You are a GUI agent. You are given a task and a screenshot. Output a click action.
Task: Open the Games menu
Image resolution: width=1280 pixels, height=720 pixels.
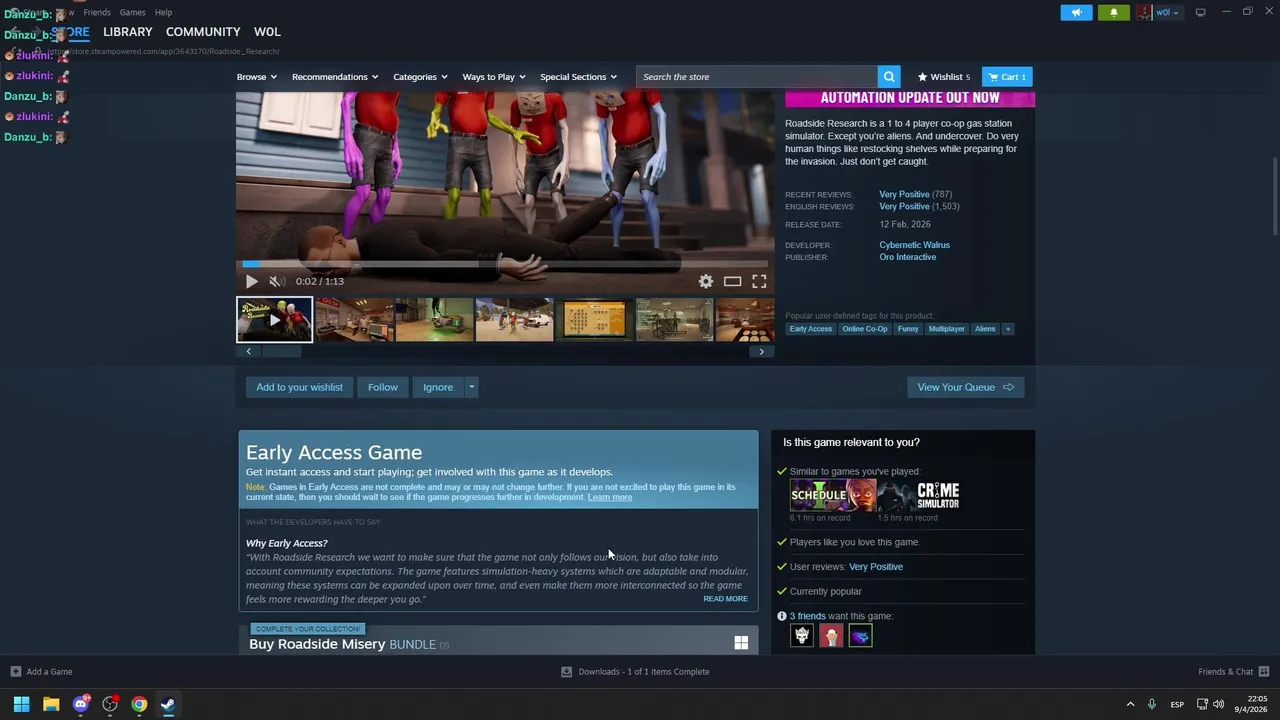pos(132,12)
